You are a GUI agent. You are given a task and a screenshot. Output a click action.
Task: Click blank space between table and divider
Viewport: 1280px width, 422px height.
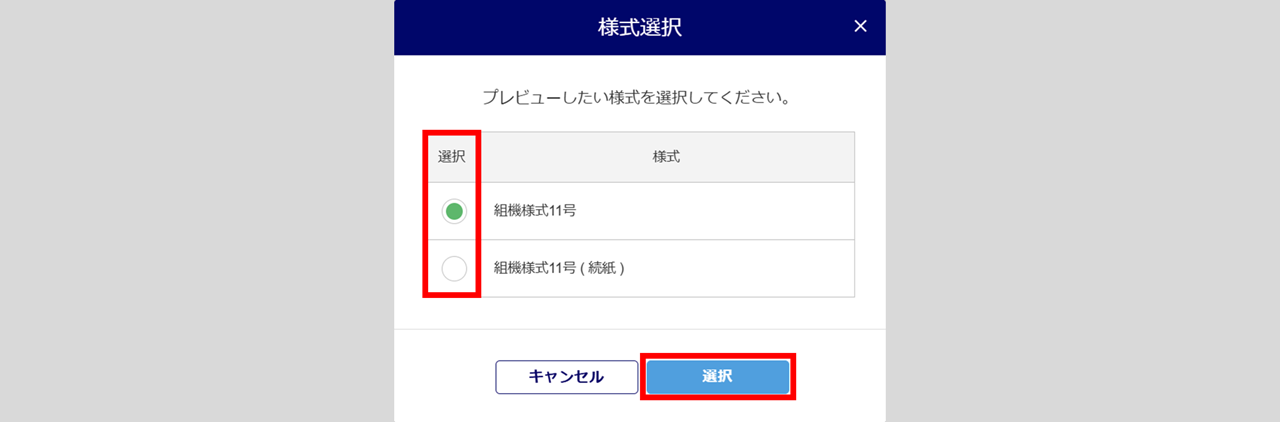(640, 313)
